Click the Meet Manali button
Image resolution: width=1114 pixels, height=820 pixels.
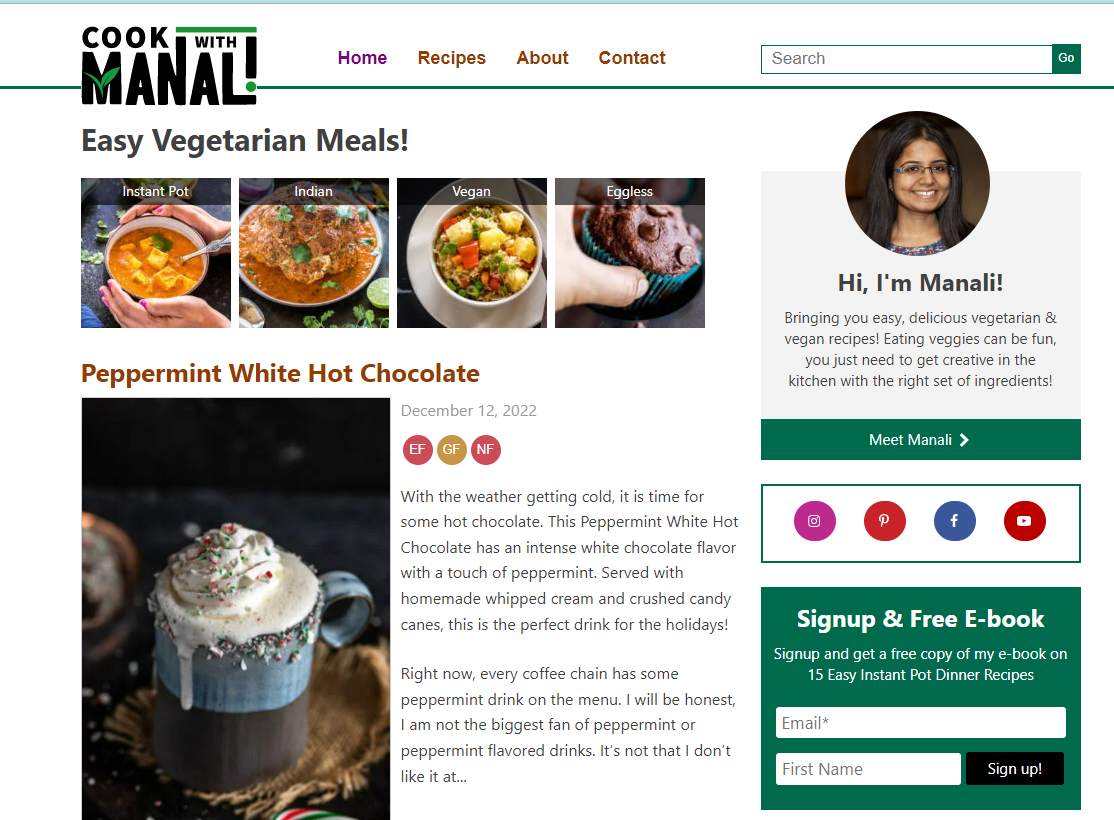(x=920, y=440)
